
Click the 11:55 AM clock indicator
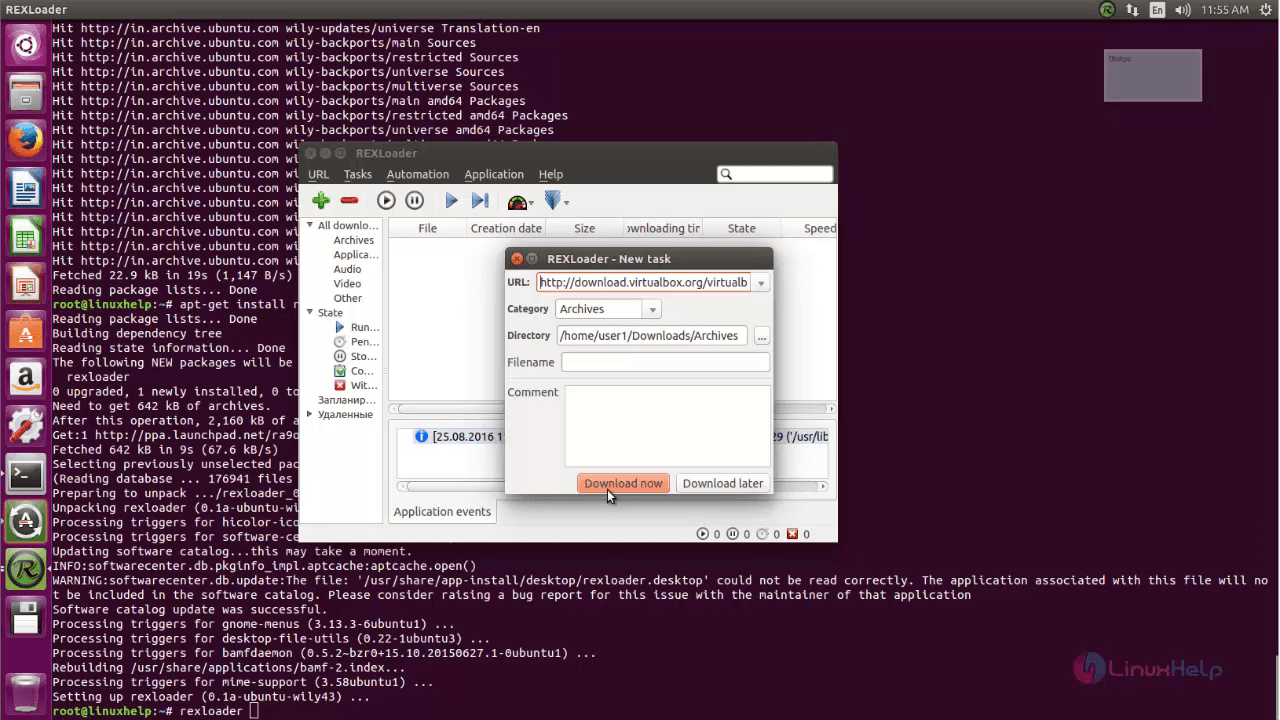click(1223, 10)
